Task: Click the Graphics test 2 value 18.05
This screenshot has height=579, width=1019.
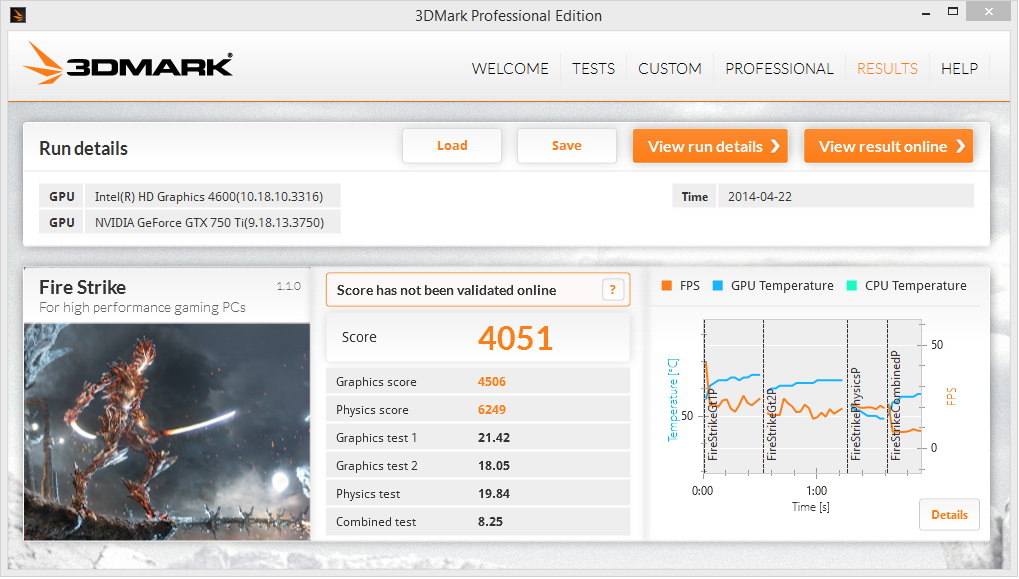Action: (x=494, y=465)
